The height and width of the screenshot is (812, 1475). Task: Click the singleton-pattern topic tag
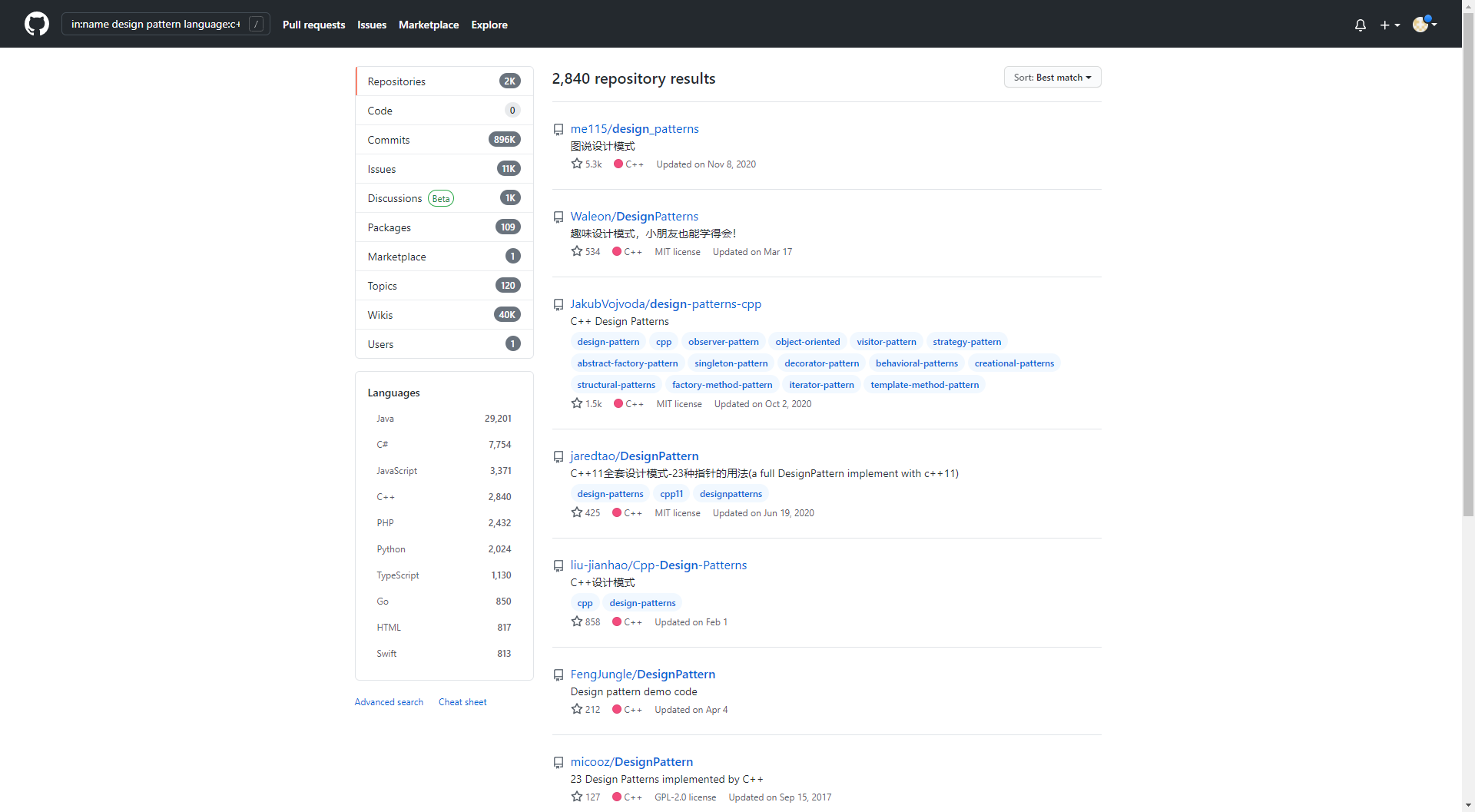731,363
